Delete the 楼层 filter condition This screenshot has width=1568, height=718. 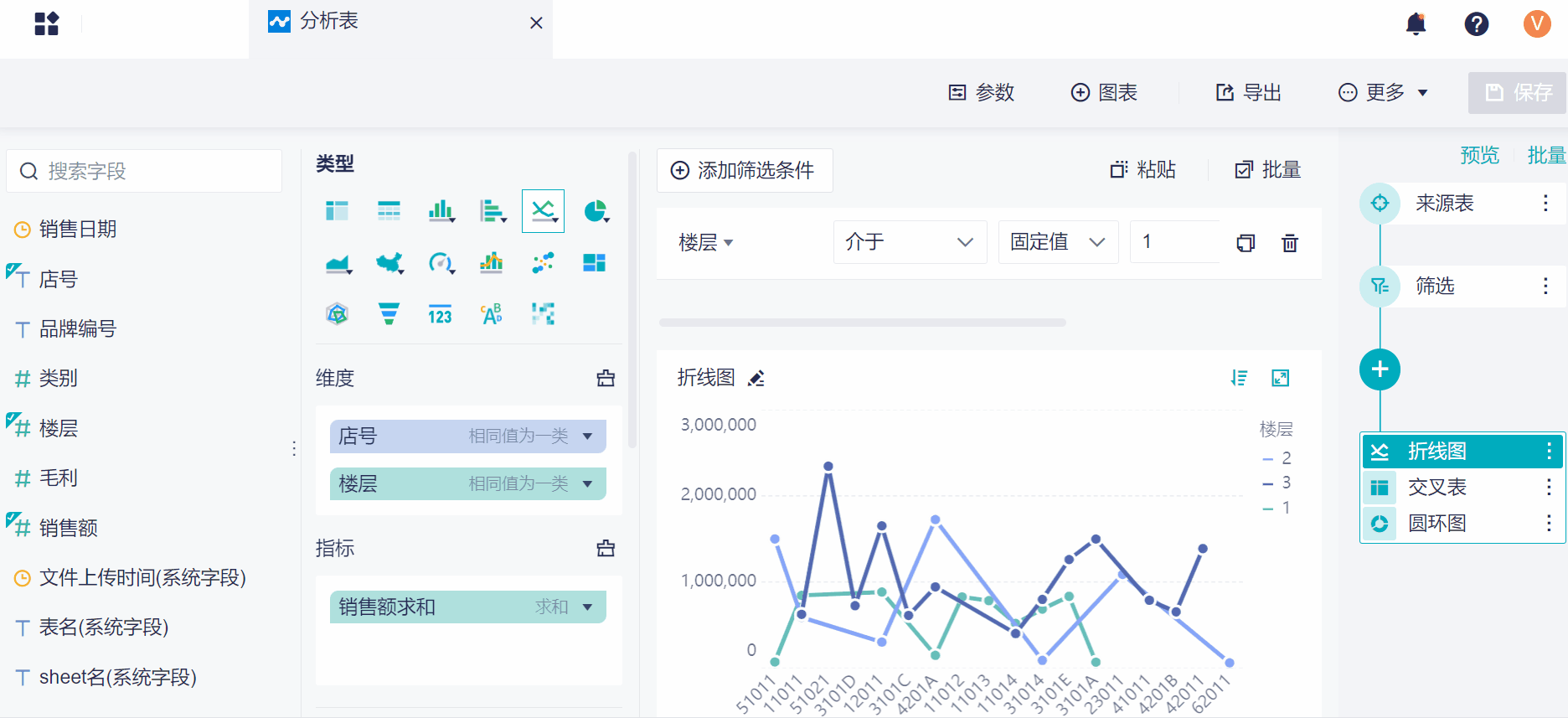coord(1290,243)
